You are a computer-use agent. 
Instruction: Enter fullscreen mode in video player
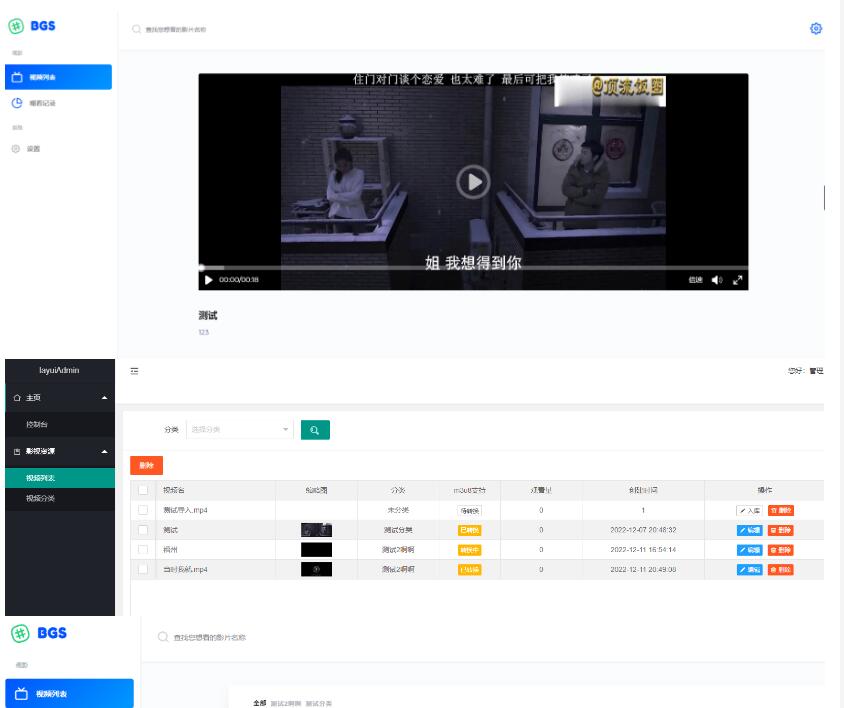click(738, 280)
